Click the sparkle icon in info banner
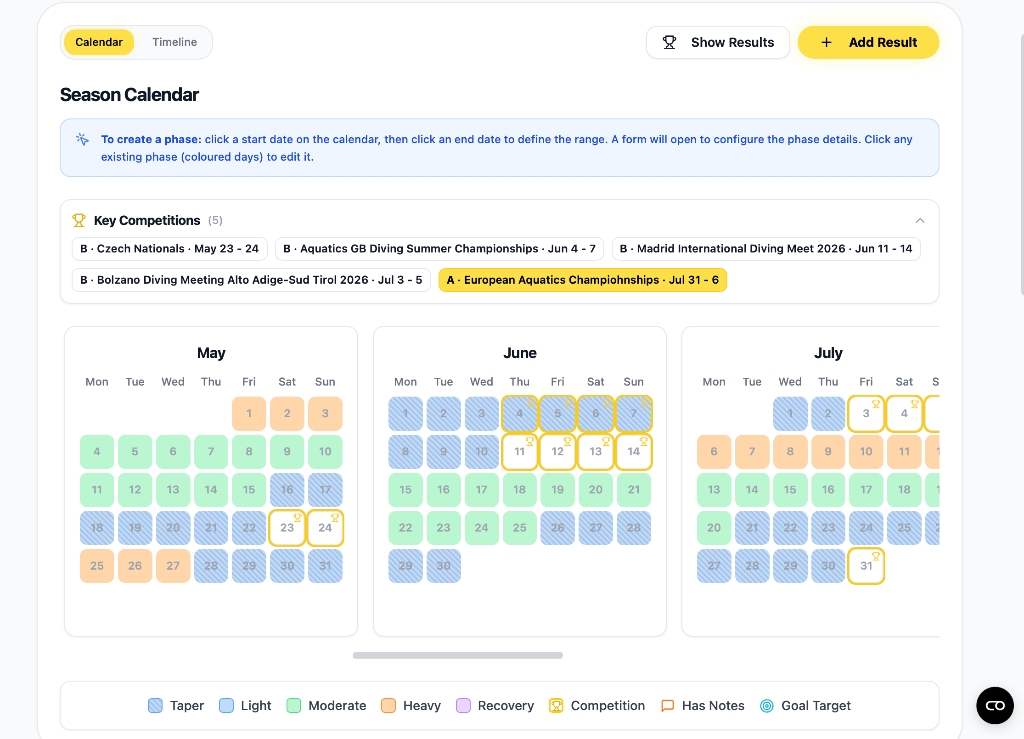 [x=82, y=139]
